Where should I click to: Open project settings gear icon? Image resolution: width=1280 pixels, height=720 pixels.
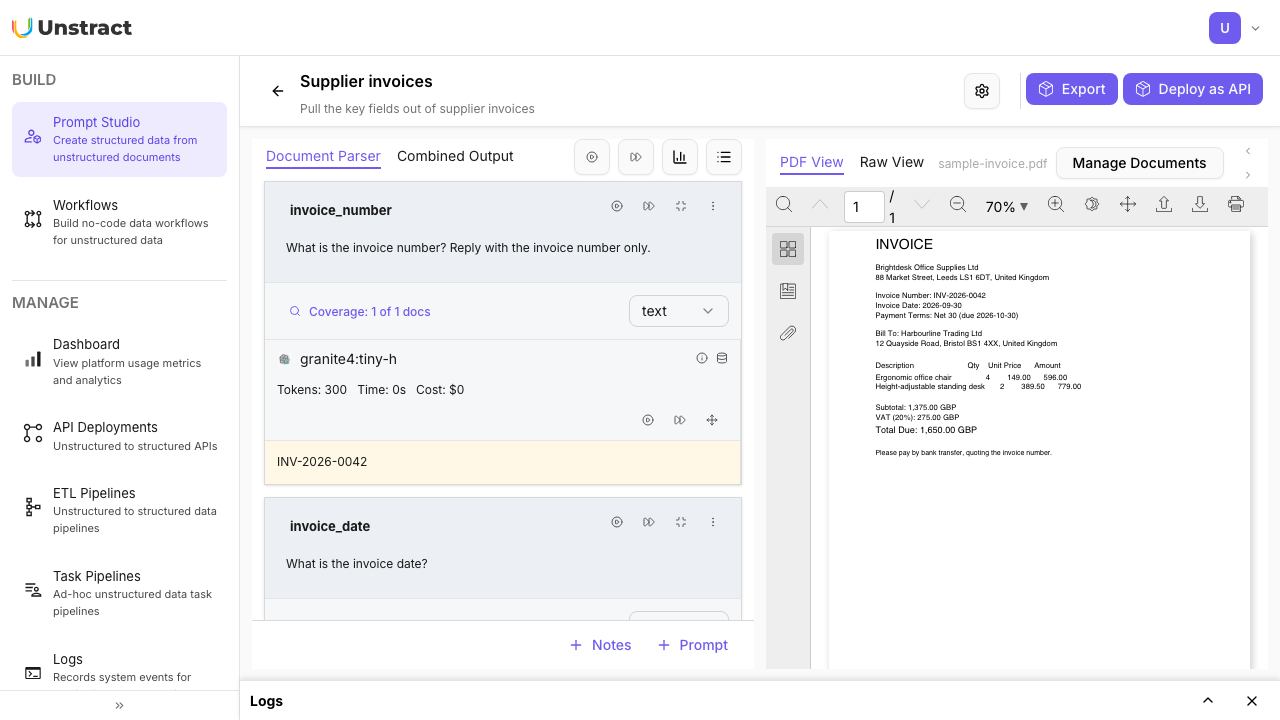click(x=982, y=91)
